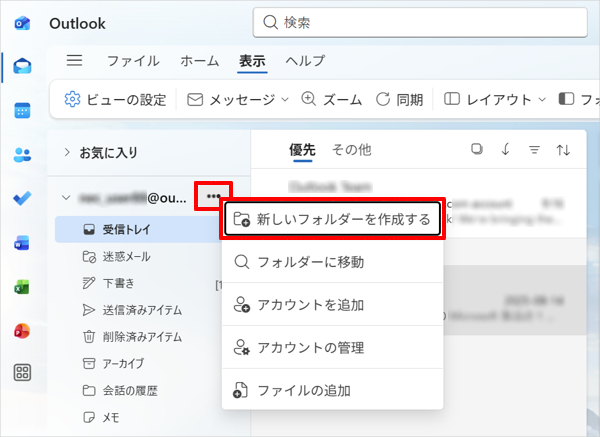600x437 pixels.
Task: Open ビューの設定 view settings
Action: (x=115, y=100)
